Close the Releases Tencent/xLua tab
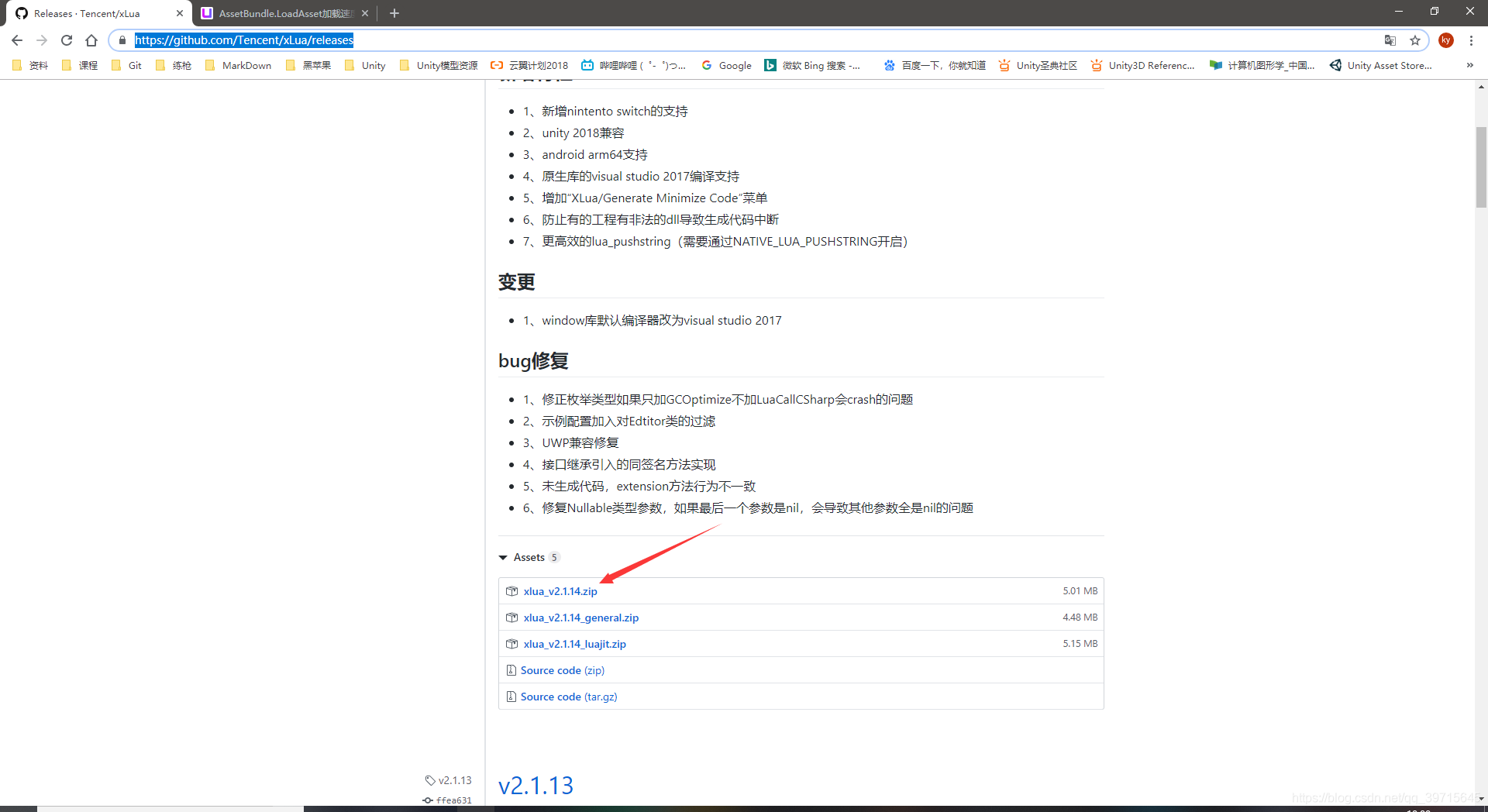1488x812 pixels. [180, 13]
